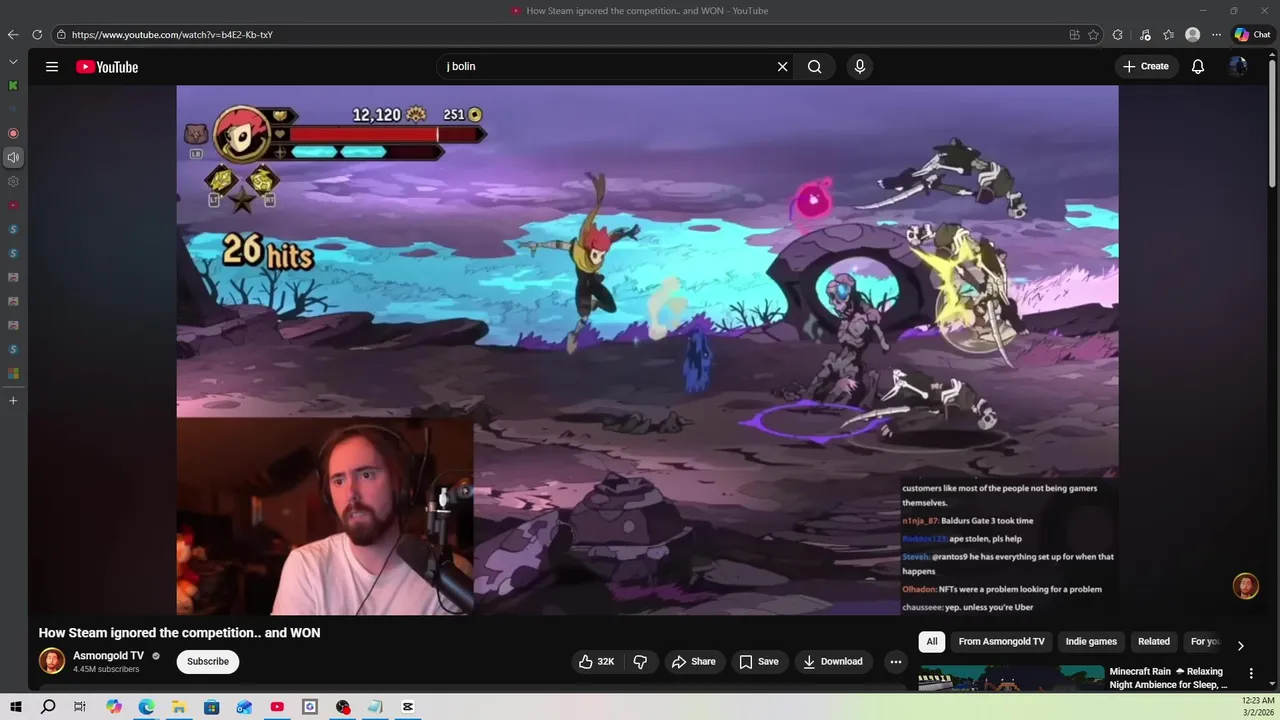Dislike the video with thumbs down
The height and width of the screenshot is (720, 1280).
[x=641, y=661]
